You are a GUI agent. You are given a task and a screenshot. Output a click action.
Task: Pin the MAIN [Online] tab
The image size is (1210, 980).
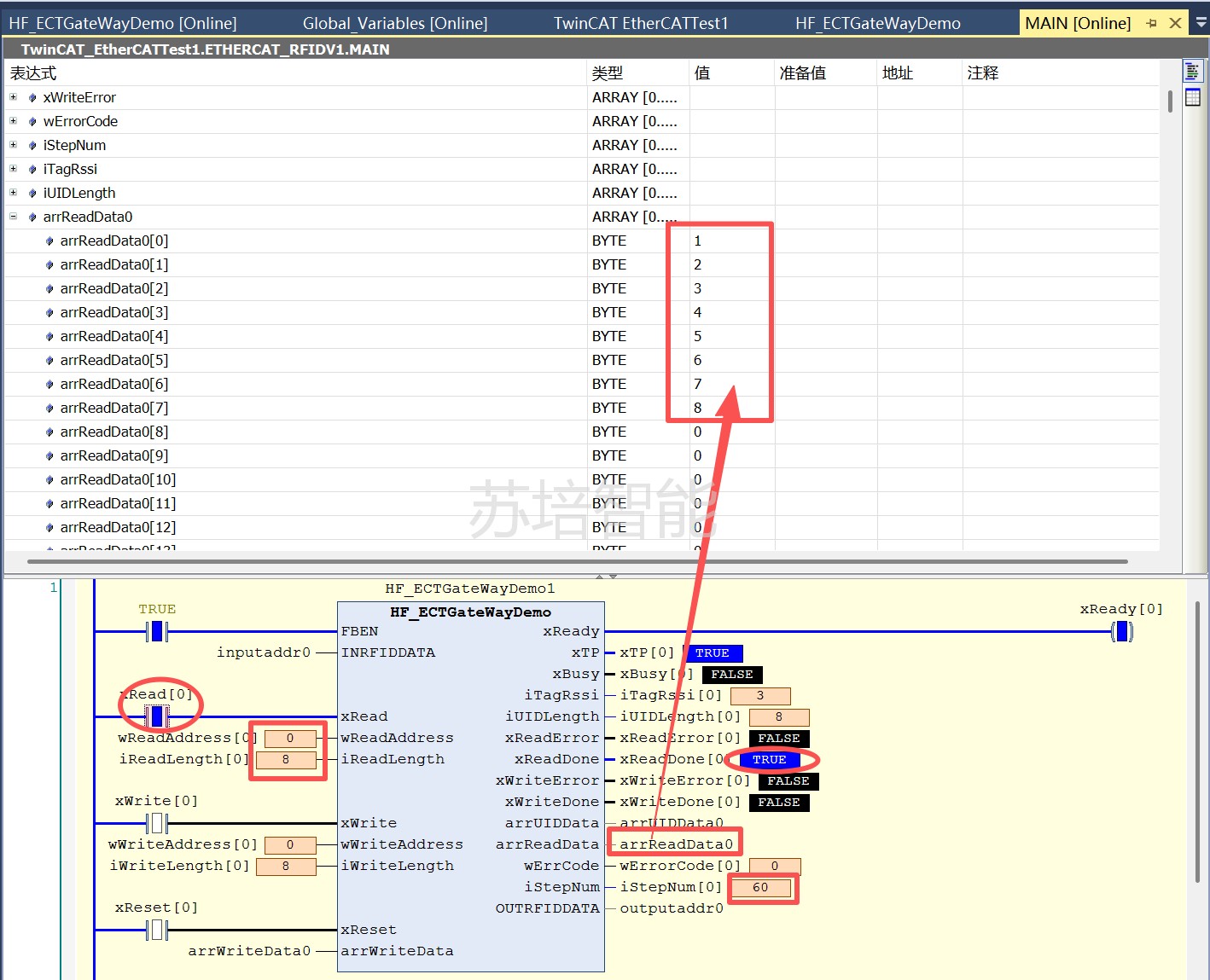1151,23
